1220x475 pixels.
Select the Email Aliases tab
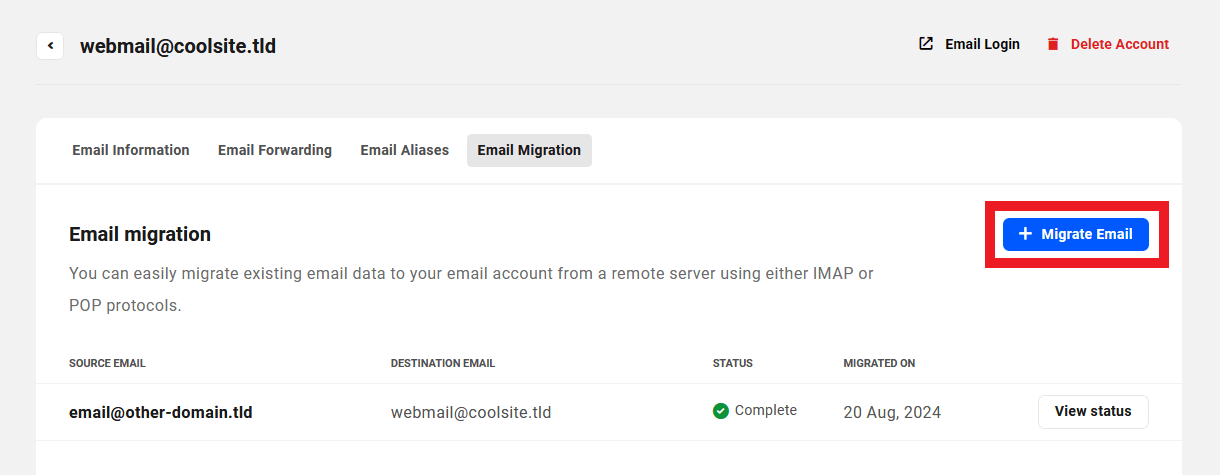[x=405, y=150]
